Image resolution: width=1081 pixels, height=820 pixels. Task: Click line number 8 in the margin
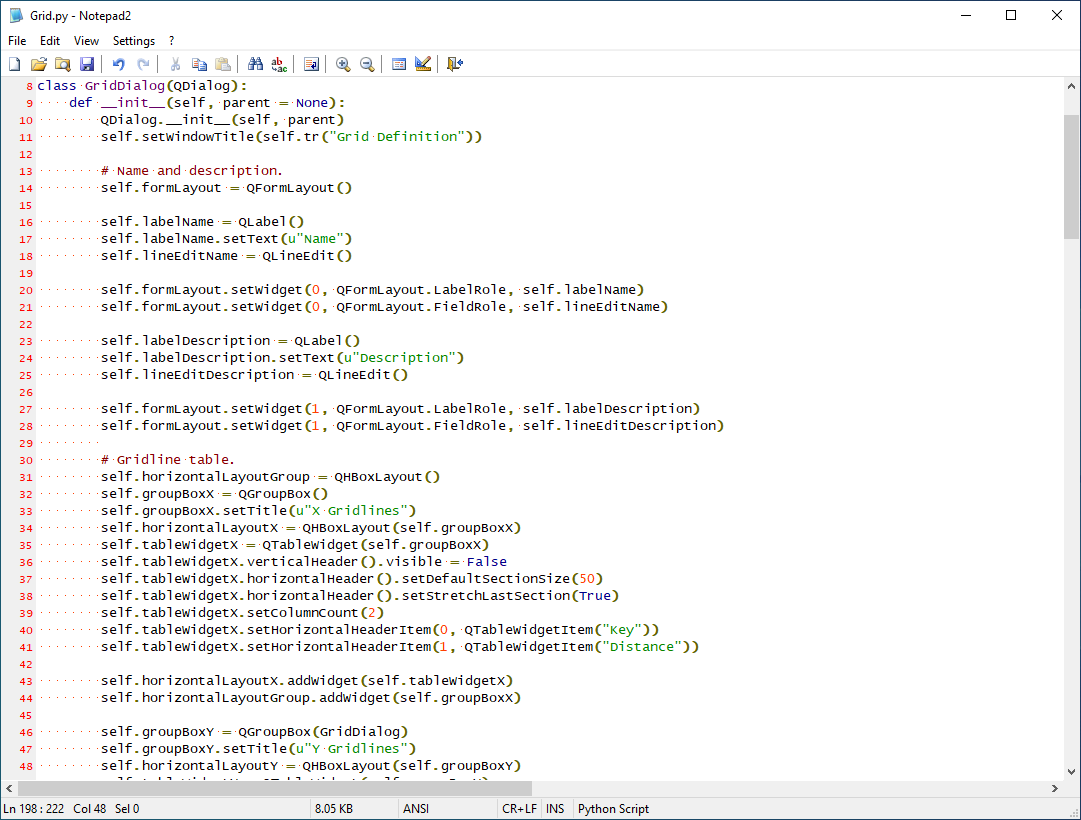coord(30,86)
